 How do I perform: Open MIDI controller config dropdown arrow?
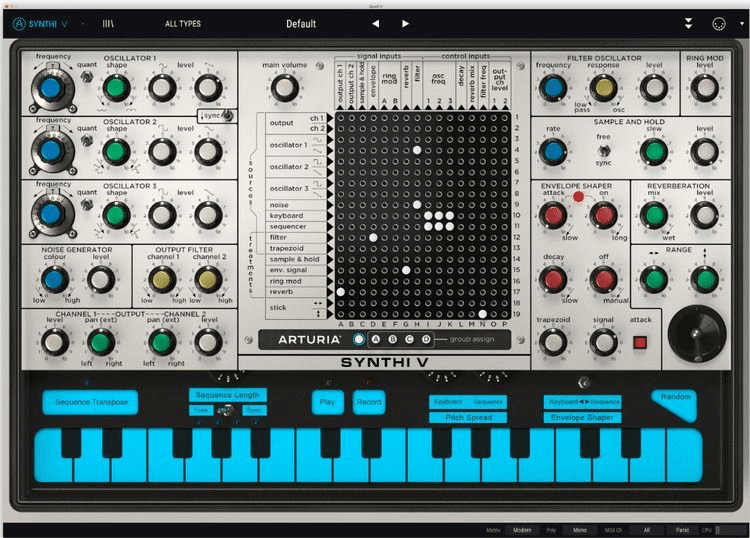[742, 23]
